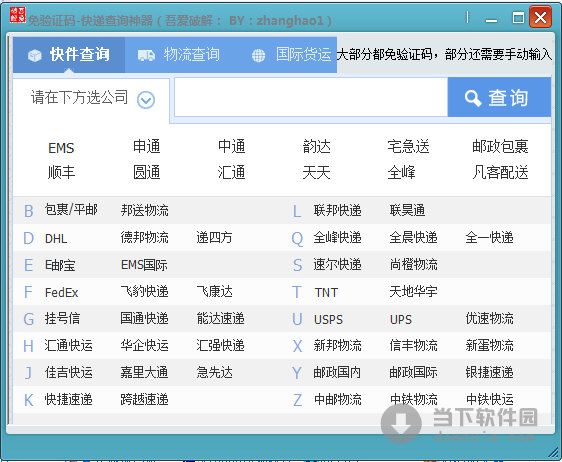Select 速尔快递 in the S row
This screenshot has height=462, width=562.
[x=337, y=265]
